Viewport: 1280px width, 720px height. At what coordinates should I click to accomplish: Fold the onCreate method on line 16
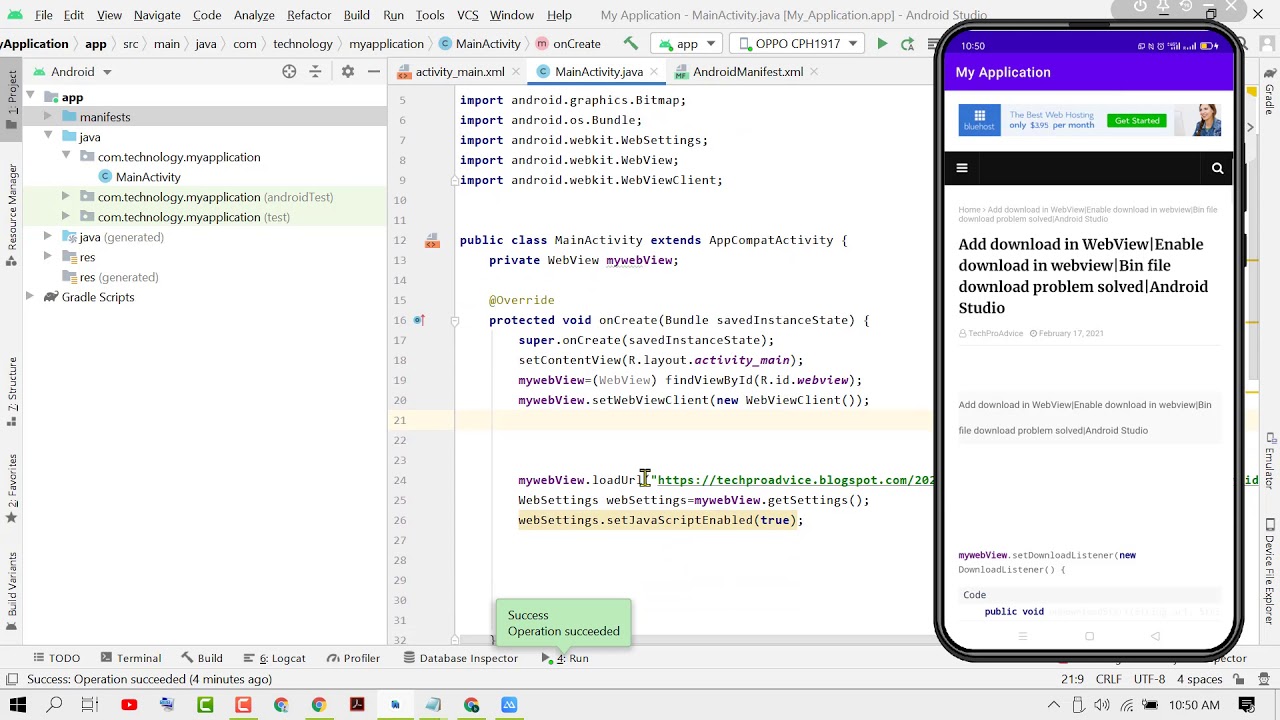[x=454, y=320]
